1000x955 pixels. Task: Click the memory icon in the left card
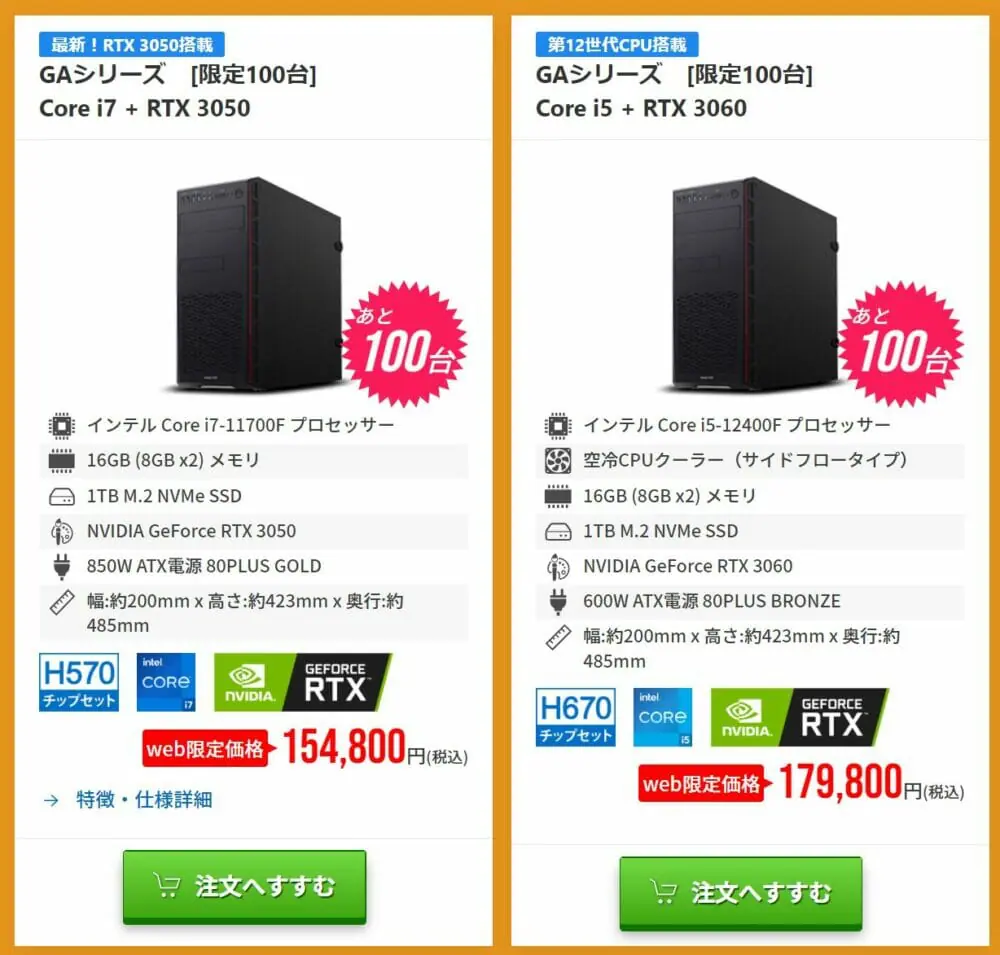pos(62,461)
